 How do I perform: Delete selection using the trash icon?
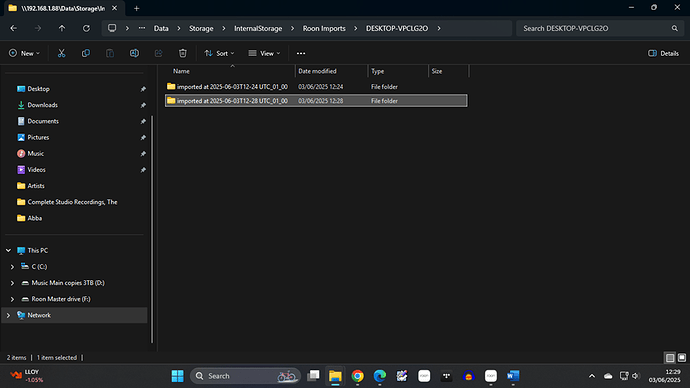[183, 53]
